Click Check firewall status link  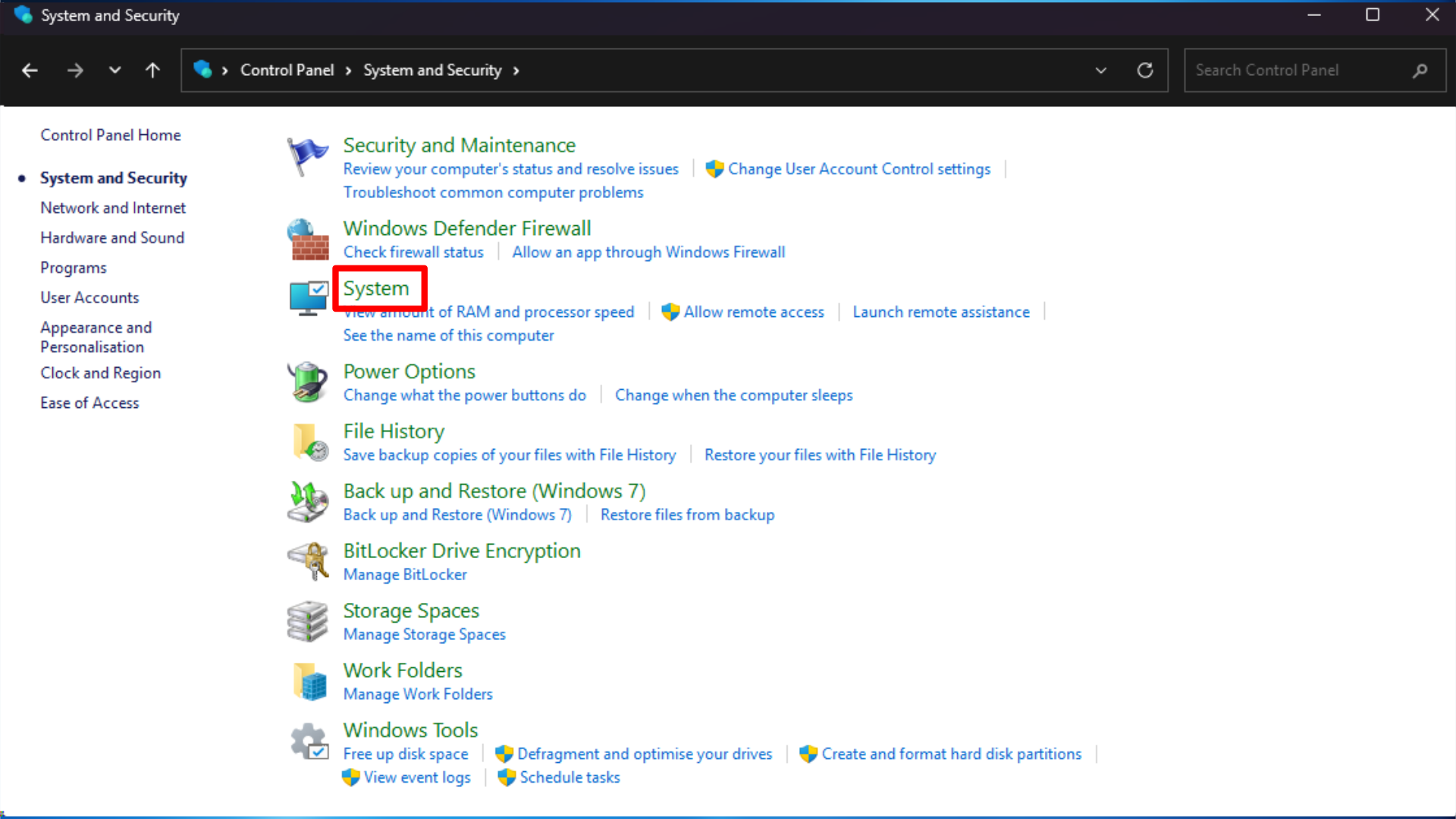click(x=413, y=252)
